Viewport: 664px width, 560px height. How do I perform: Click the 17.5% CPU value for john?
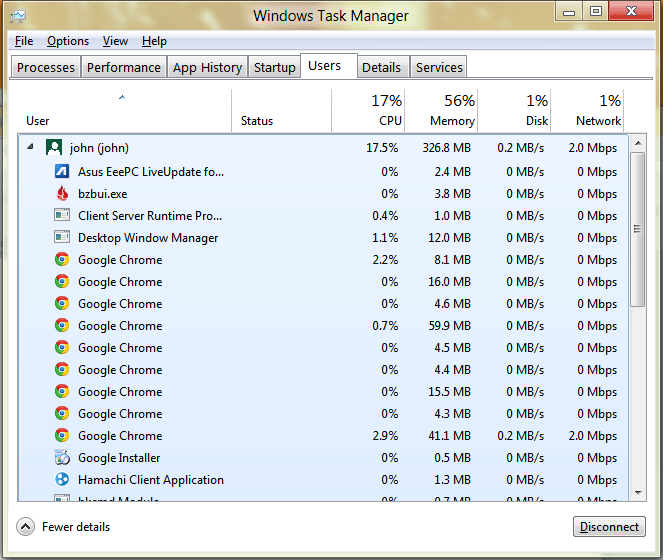pos(382,147)
